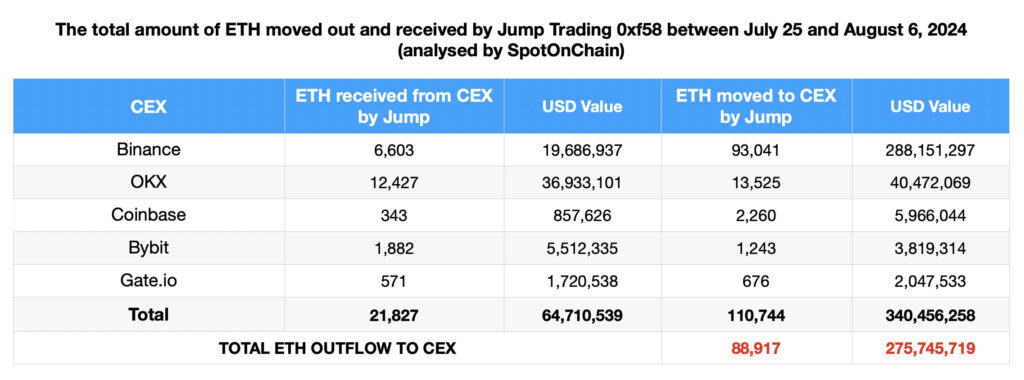The height and width of the screenshot is (380, 1024).
Task: Click the Bybit exchange cell
Action: click(149, 248)
